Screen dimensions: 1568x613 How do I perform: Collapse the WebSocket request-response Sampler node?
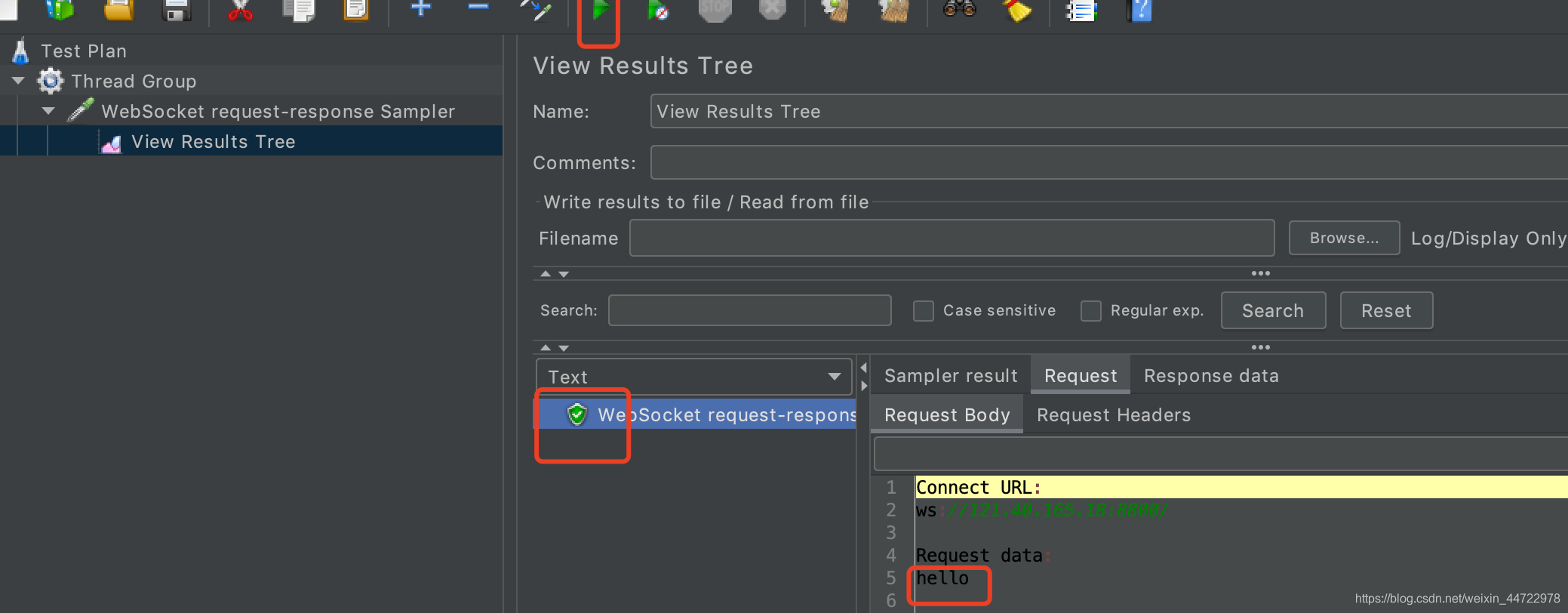click(x=49, y=110)
